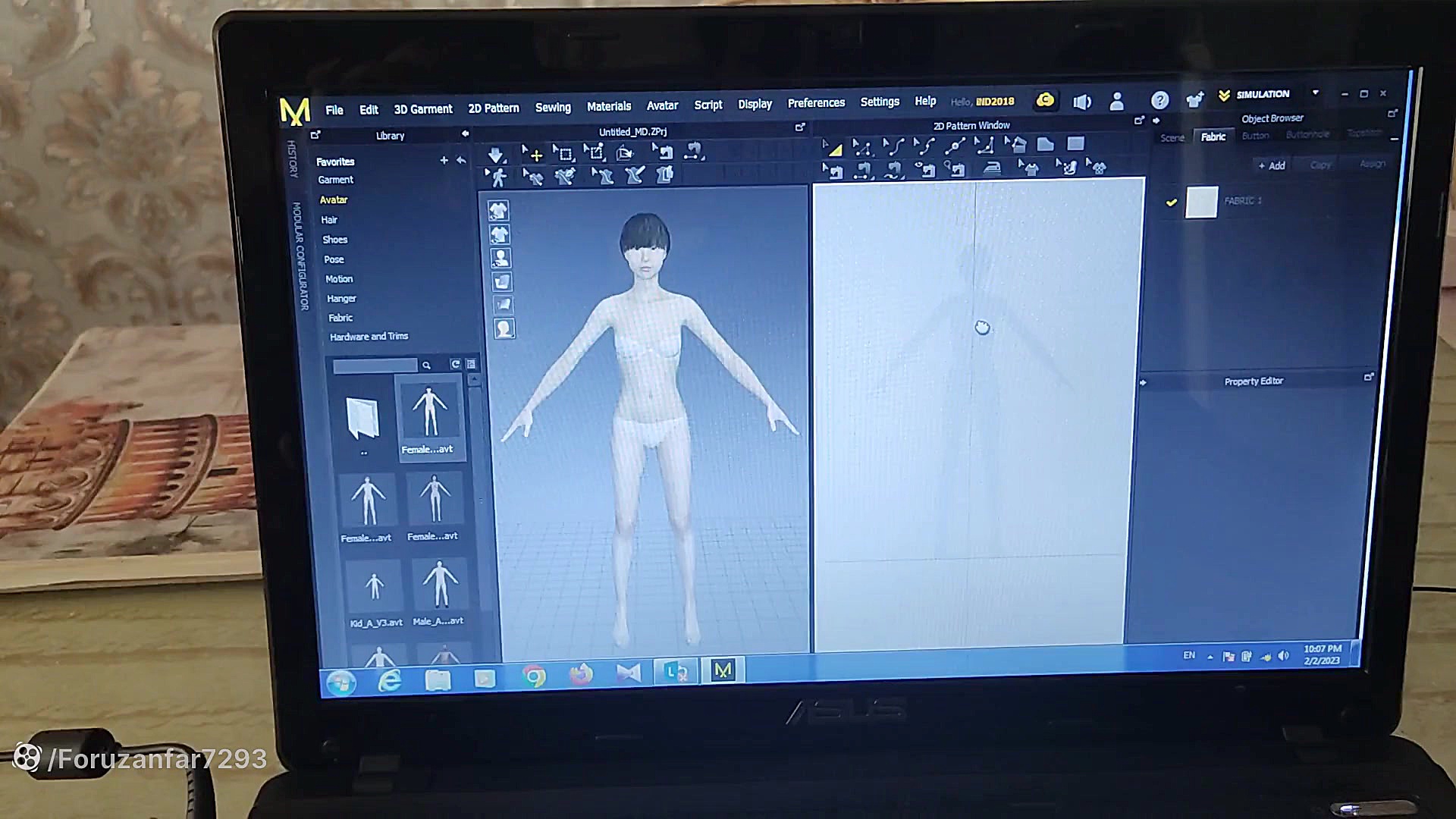This screenshot has width=1456, height=819.
Task: Click the Simulate down-arrow tool icon
Action: [495, 155]
